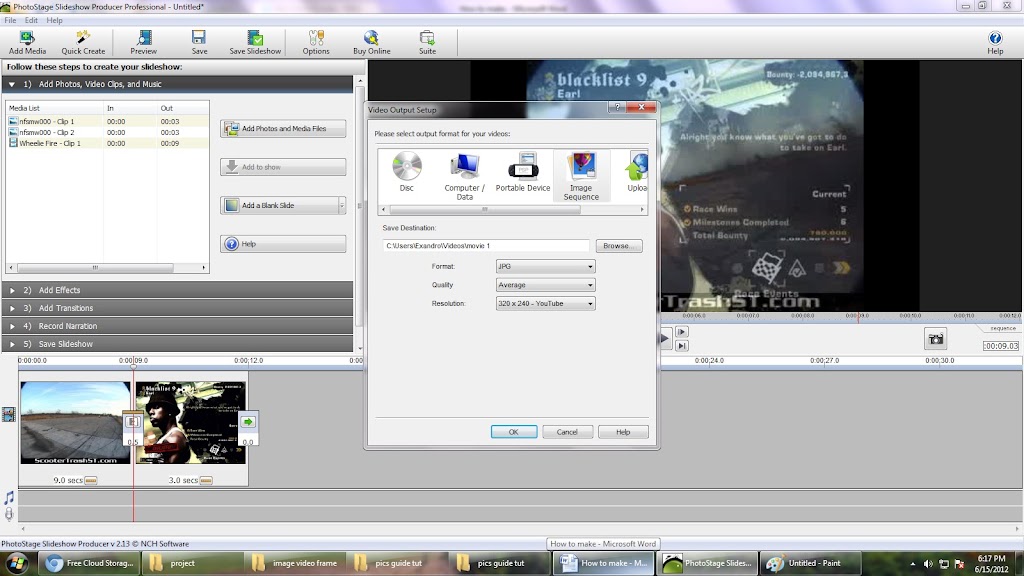The image size is (1024, 576).
Task: Click the video track filmstrip icon
Action: coord(8,414)
